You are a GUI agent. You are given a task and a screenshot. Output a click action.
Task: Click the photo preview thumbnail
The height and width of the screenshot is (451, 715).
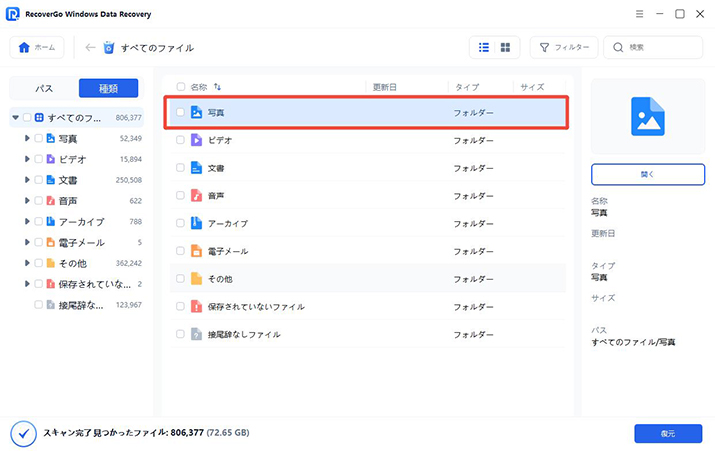point(648,116)
